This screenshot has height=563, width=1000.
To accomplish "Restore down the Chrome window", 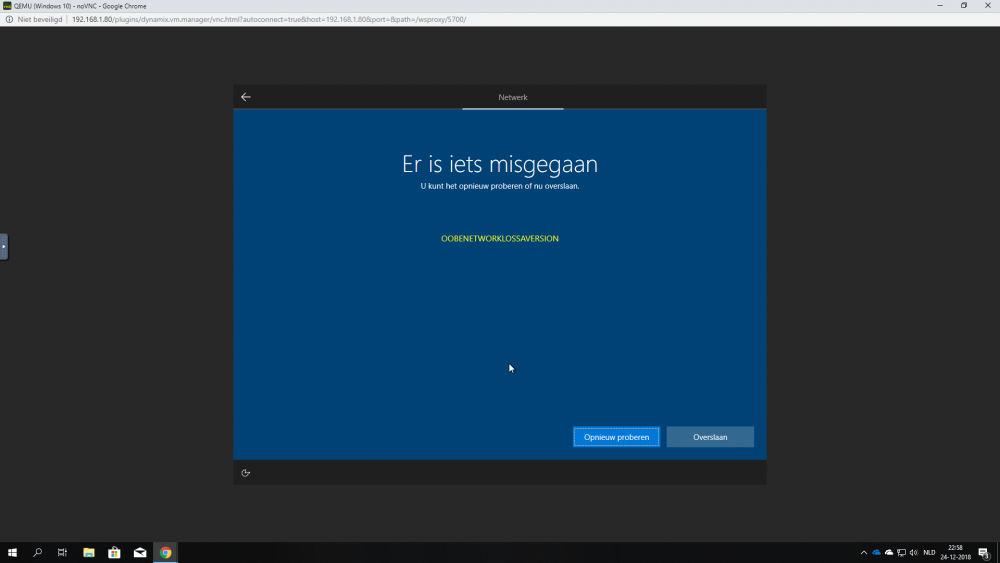I will (964, 6).
